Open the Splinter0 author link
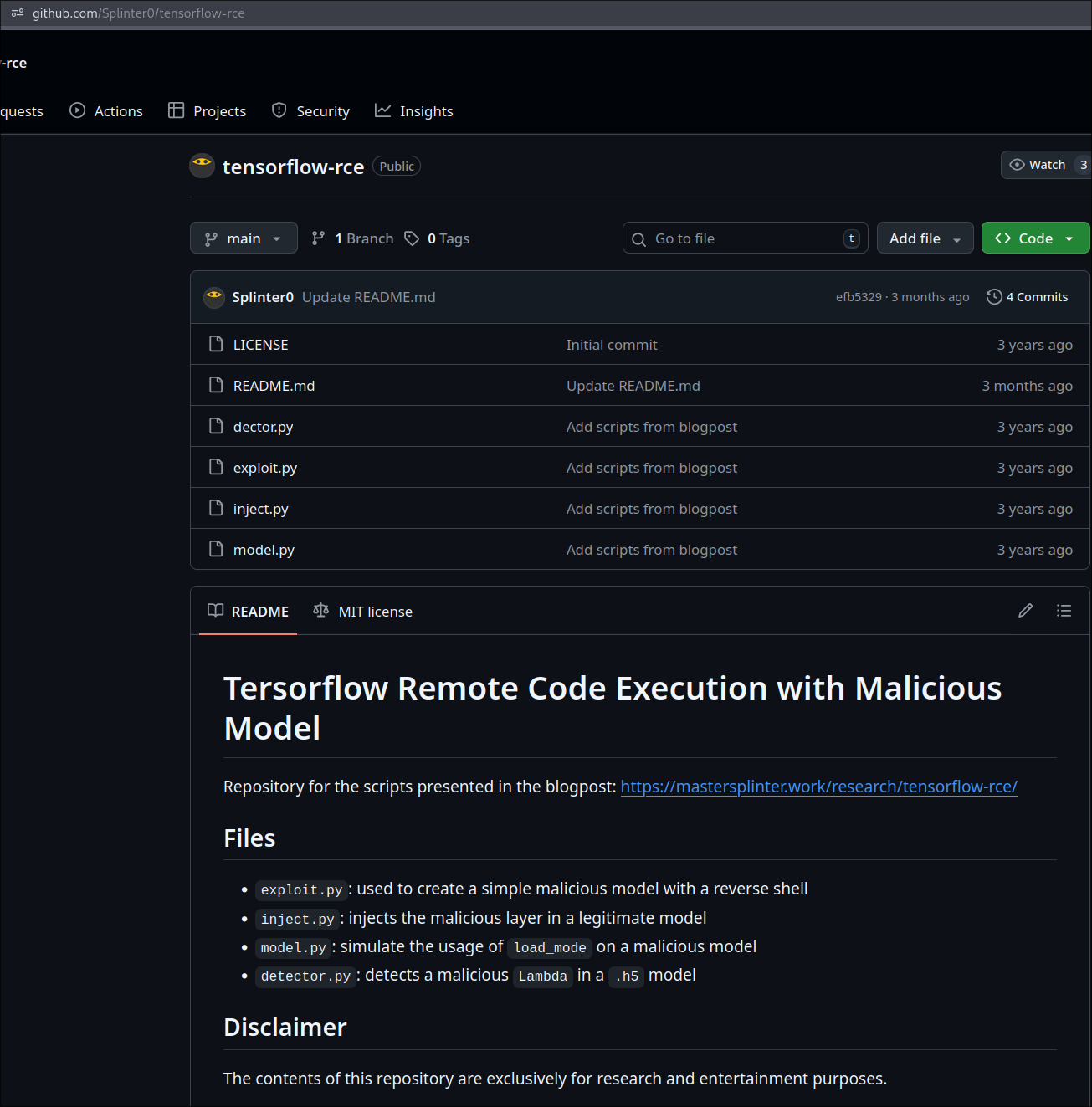 (263, 297)
